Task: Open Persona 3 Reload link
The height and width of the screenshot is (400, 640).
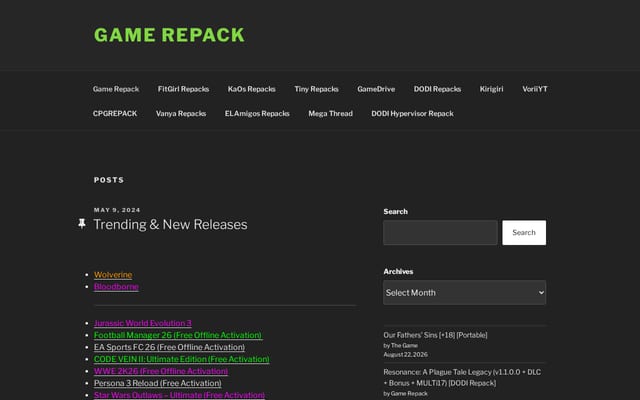Action: (x=158, y=383)
